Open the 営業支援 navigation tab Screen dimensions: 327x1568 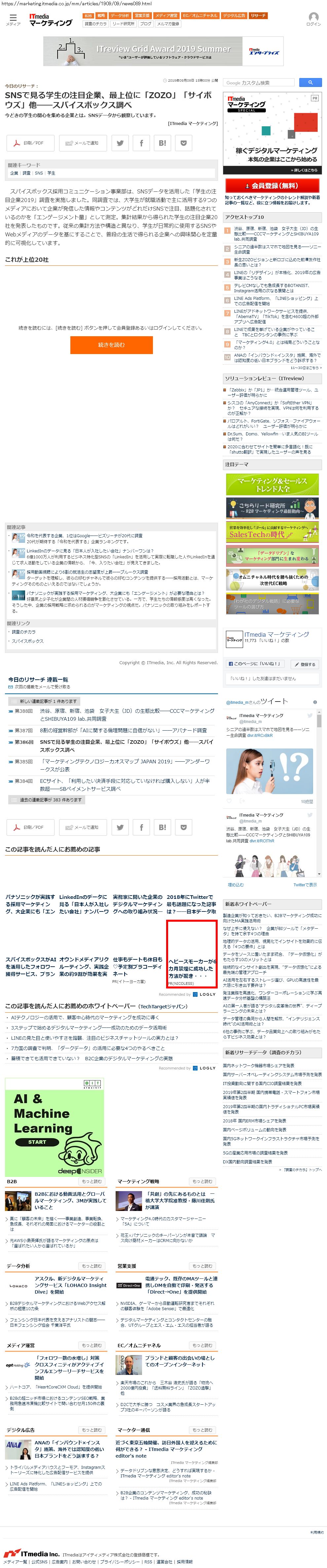click(x=142, y=16)
